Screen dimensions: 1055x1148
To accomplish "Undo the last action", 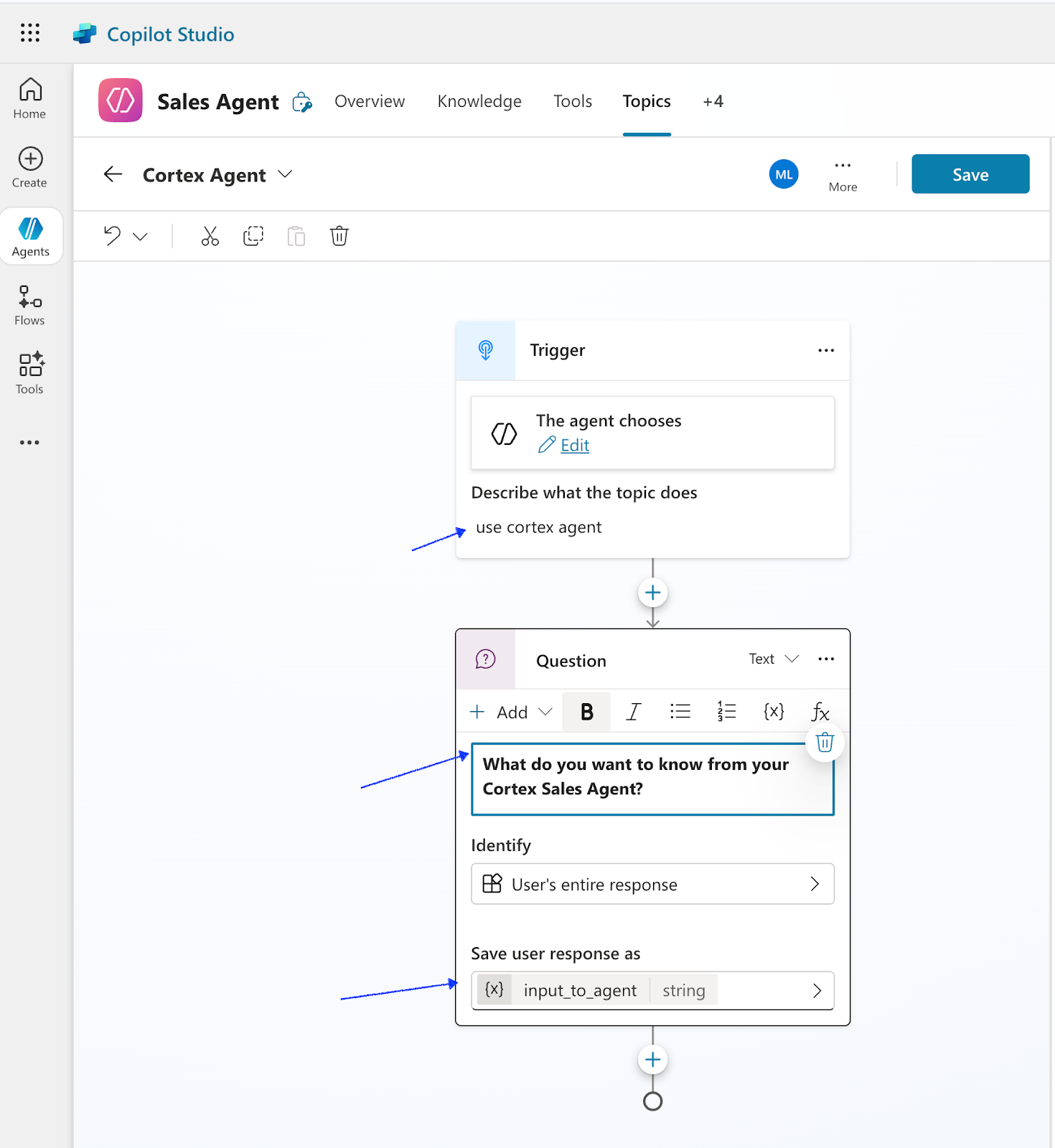I will click(x=113, y=236).
